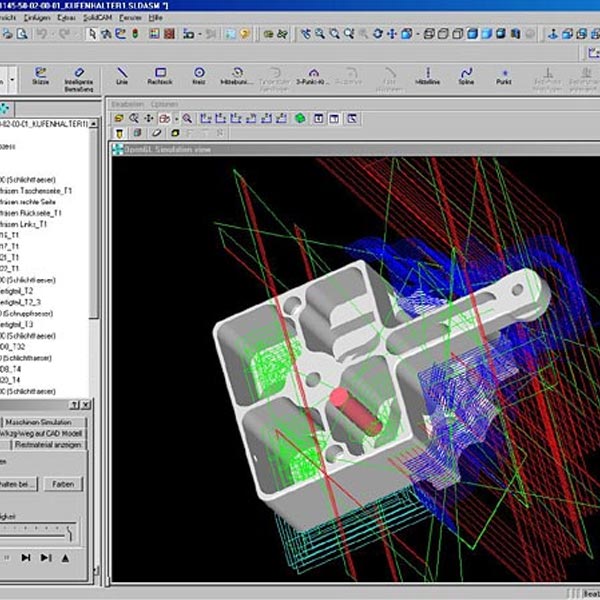Image resolution: width=600 pixels, height=600 pixels.
Task: Click the step-forward playback button
Action: coord(26,557)
